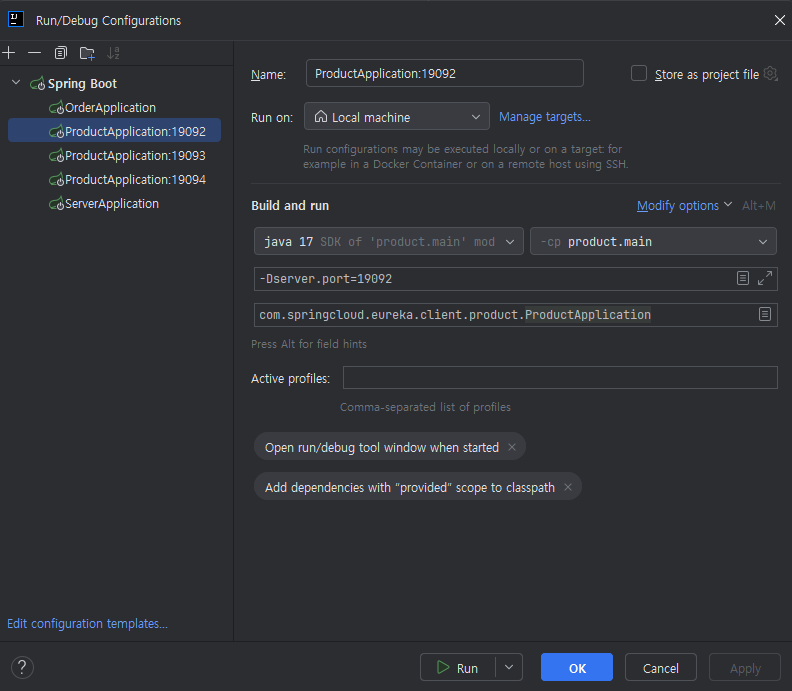Collapse the Spring Boot tree node
The height and width of the screenshot is (691, 792).
(x=16, y=83)
